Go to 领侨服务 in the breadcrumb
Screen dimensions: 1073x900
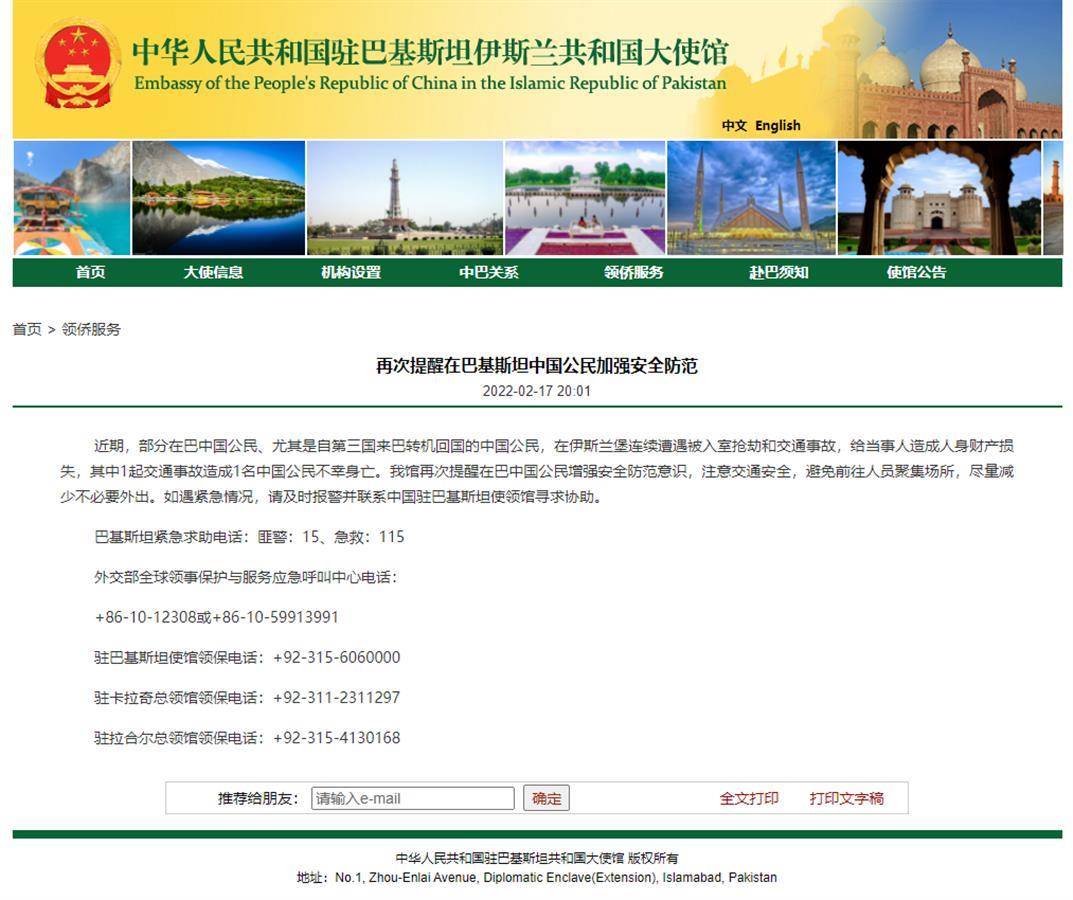click(x=91, y=329)
